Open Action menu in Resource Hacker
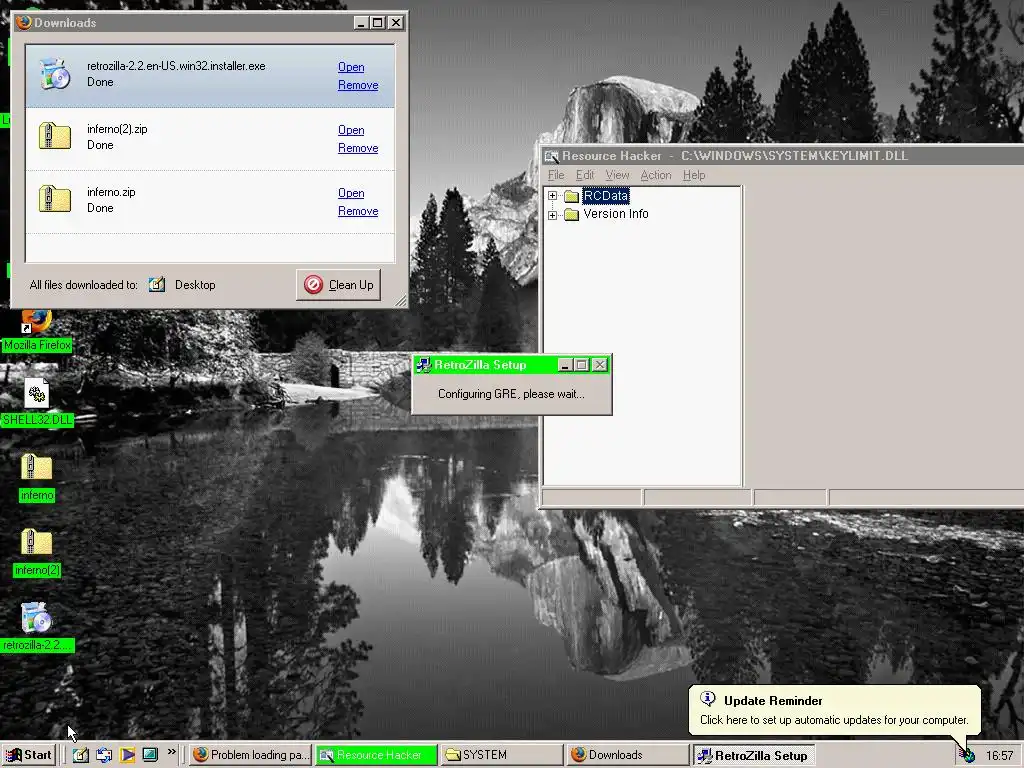The width and height of the screenshot is (1024, 768). [656, 175]
